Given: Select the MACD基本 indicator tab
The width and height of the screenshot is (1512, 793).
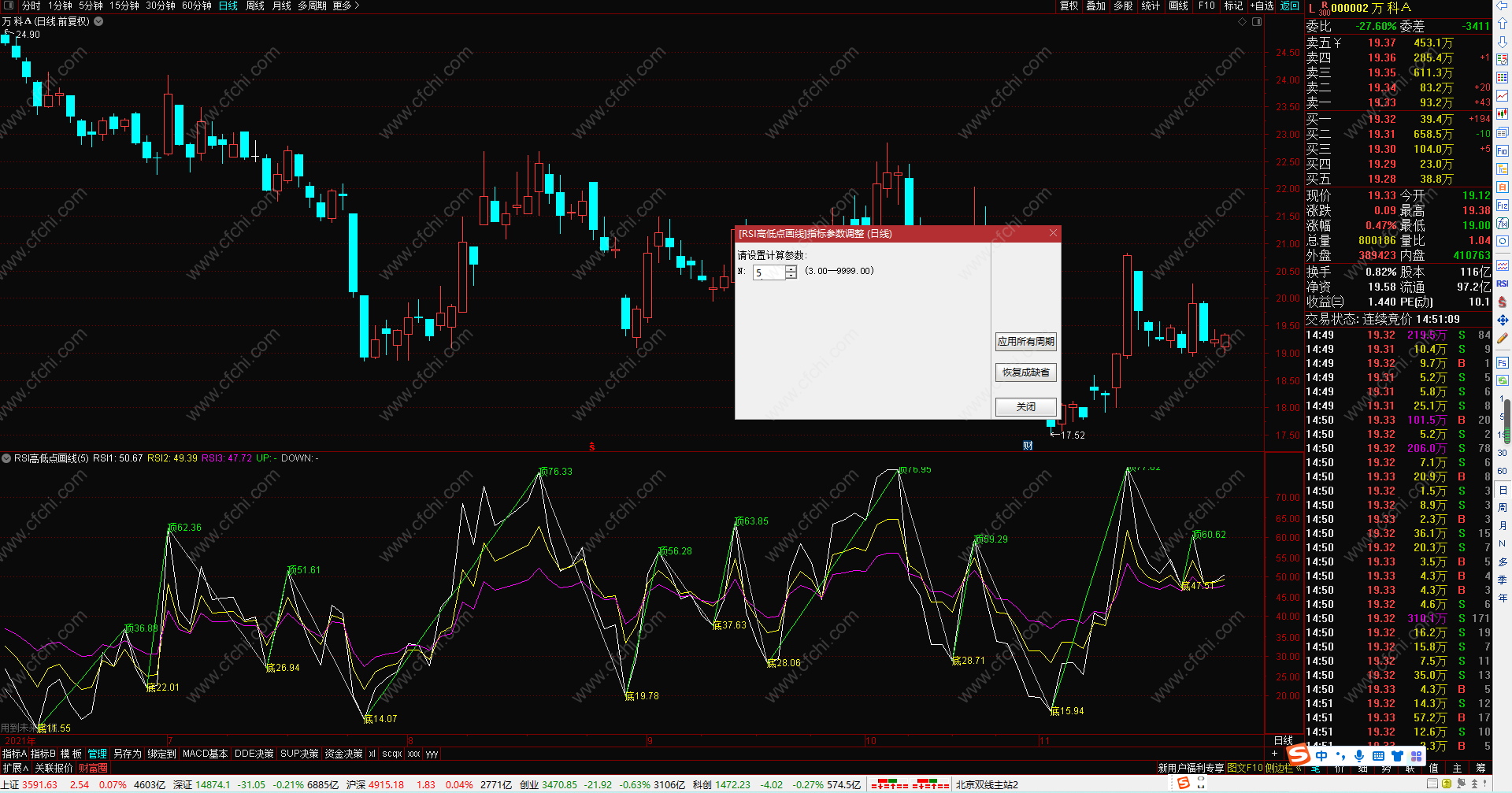Looking at the screenshot, I should 205,754.
